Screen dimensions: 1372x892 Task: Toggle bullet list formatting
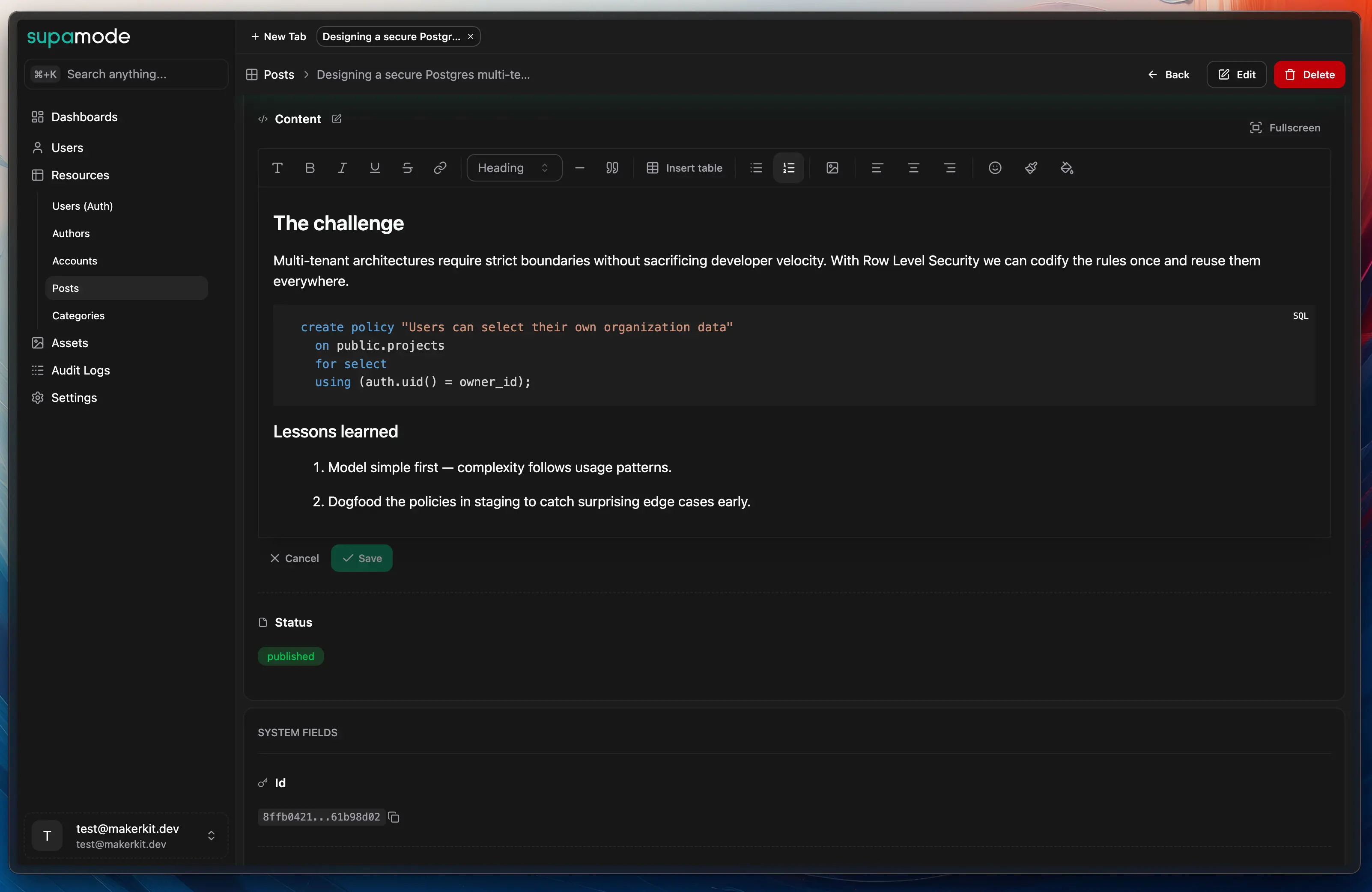(755, 168)
